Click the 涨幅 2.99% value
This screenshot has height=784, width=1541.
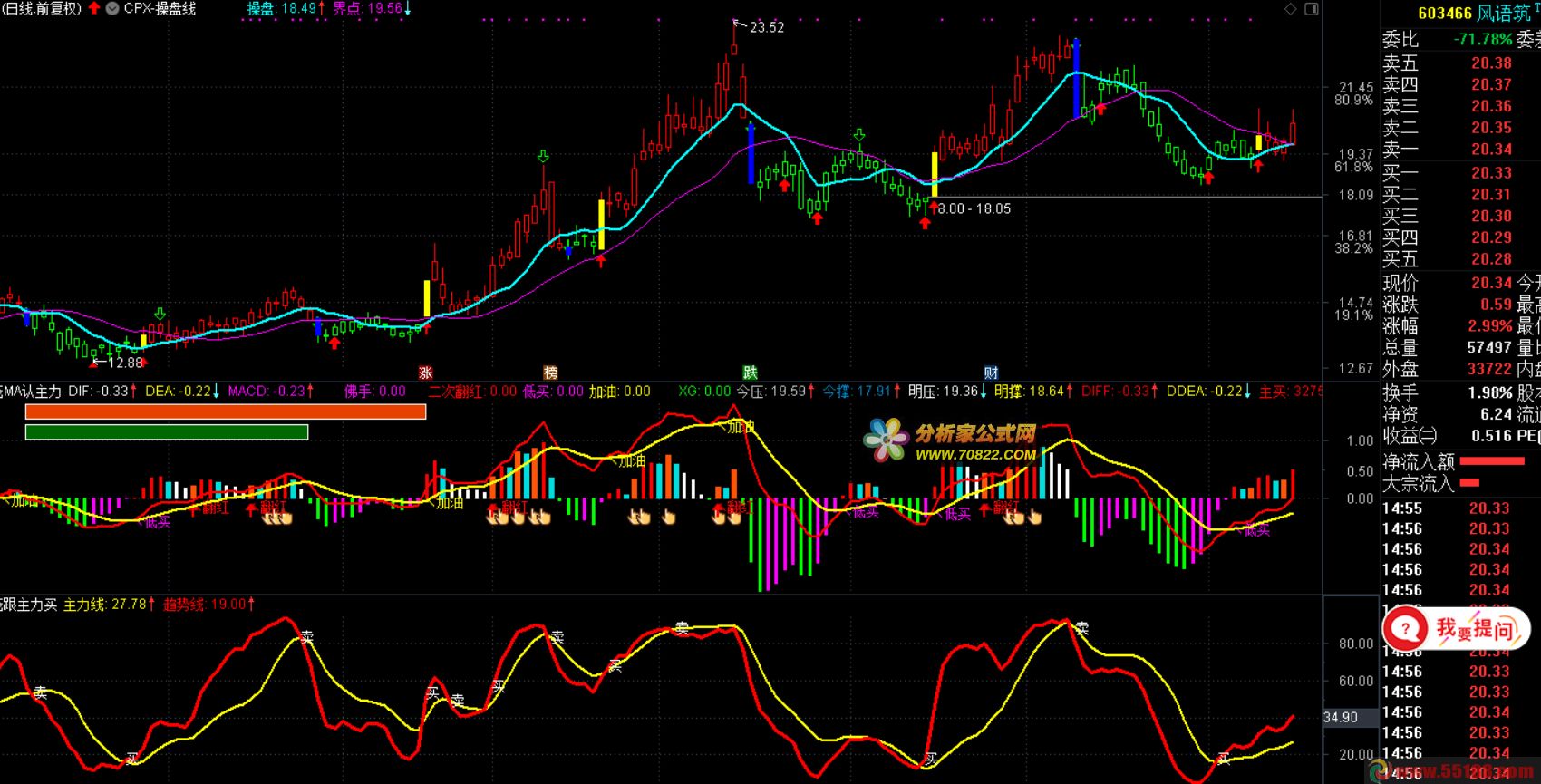click(x=1489, y=325)
